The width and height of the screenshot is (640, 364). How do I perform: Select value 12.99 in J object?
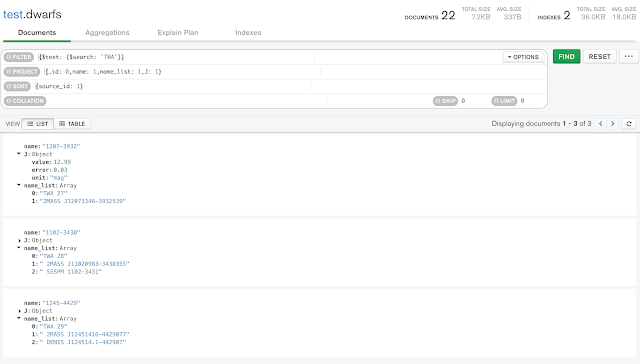(x=62, y=162)
